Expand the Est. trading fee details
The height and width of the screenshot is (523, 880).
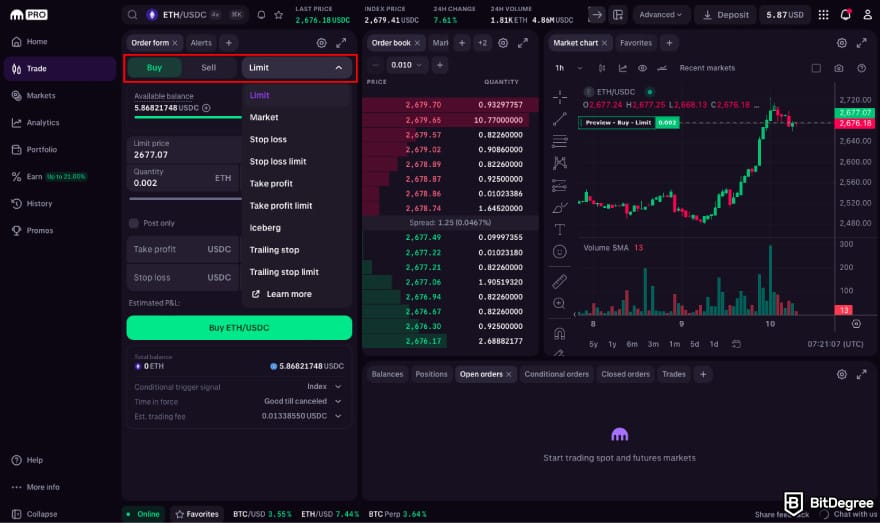(x=302, y=416)
